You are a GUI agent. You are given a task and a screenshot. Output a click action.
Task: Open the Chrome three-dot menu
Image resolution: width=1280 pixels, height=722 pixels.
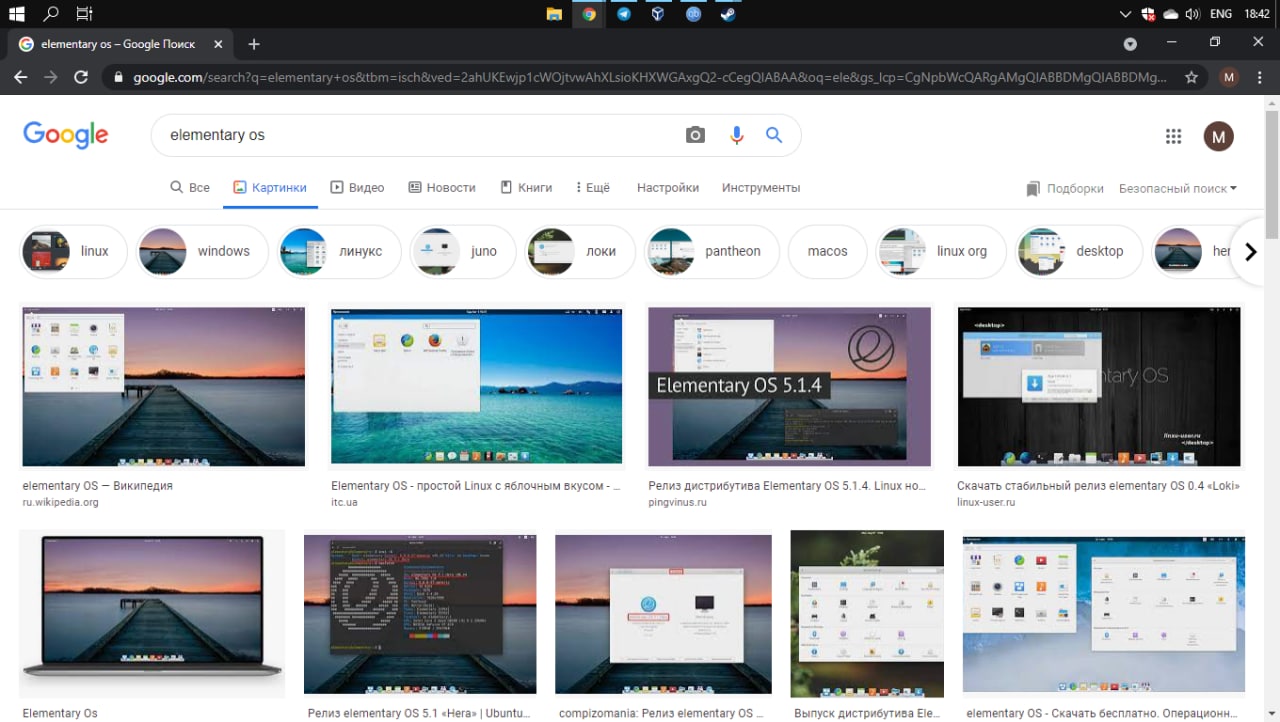(1260, 77)
